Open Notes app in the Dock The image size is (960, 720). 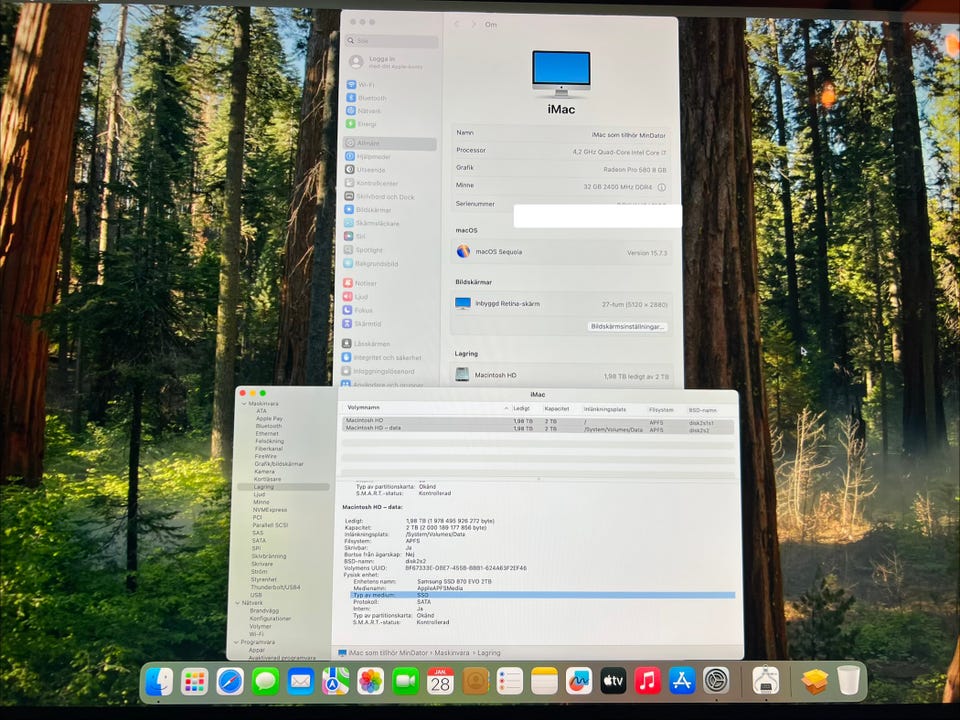click(544, 681)
